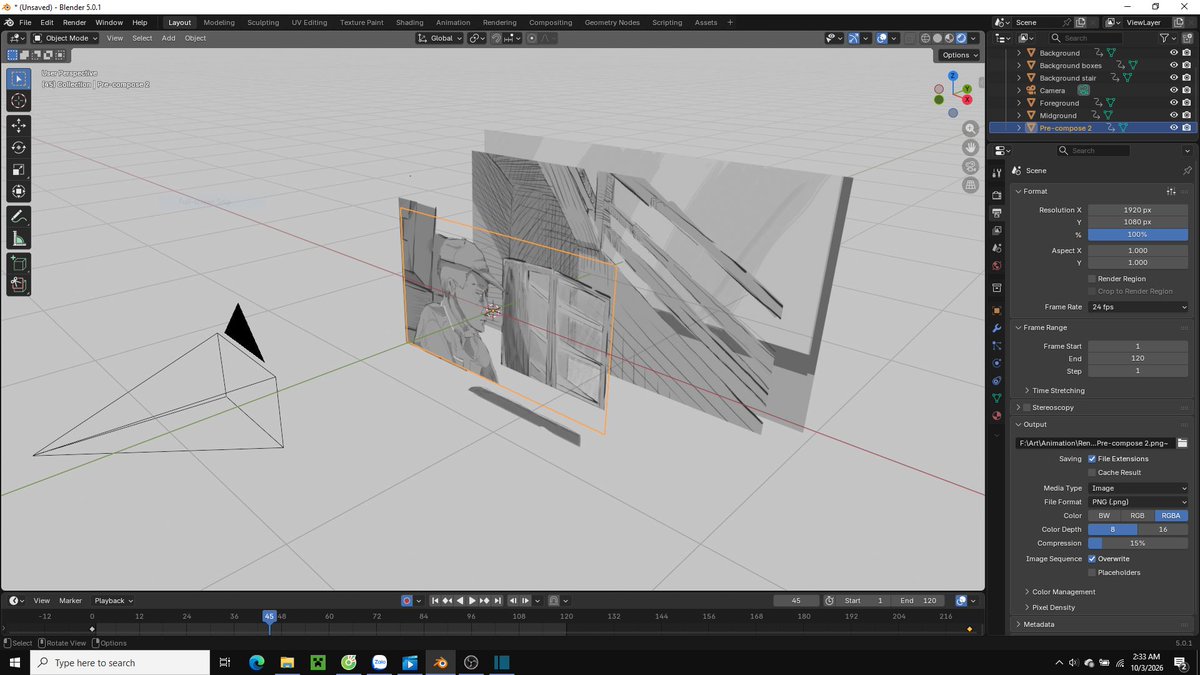Click the viewport Options button

tap(958, 55)
